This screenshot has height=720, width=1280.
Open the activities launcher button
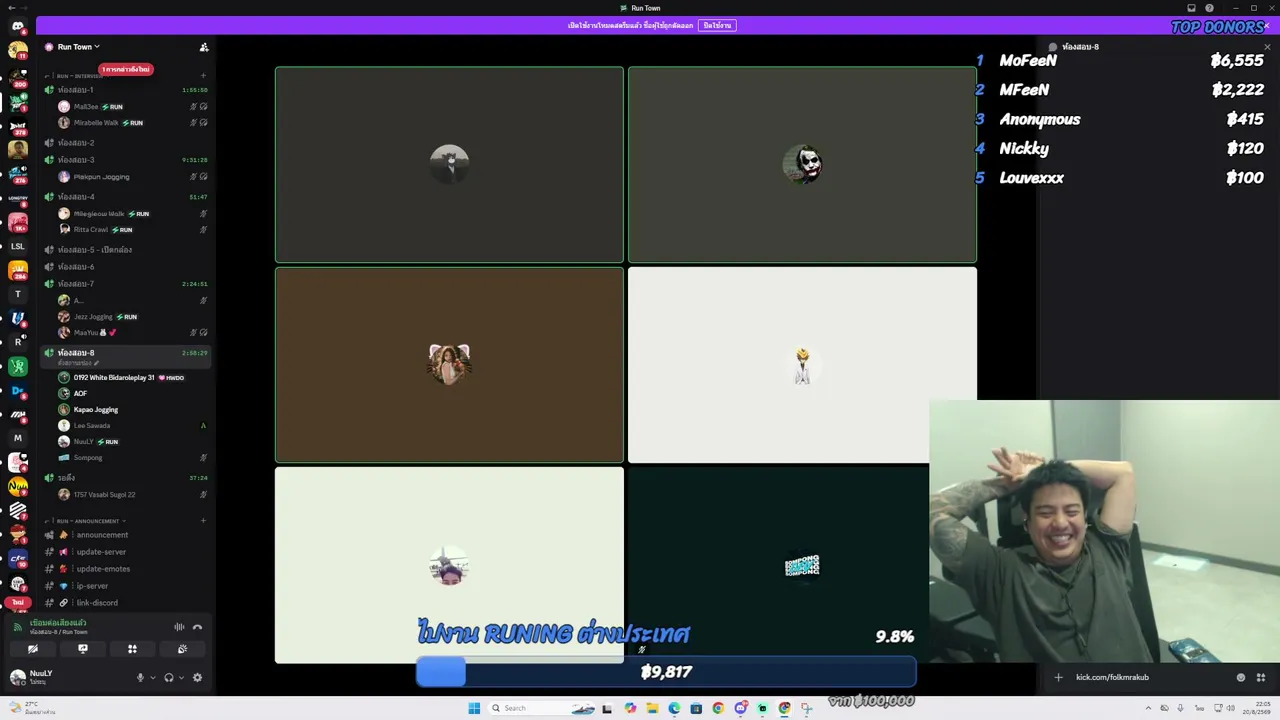132,649
